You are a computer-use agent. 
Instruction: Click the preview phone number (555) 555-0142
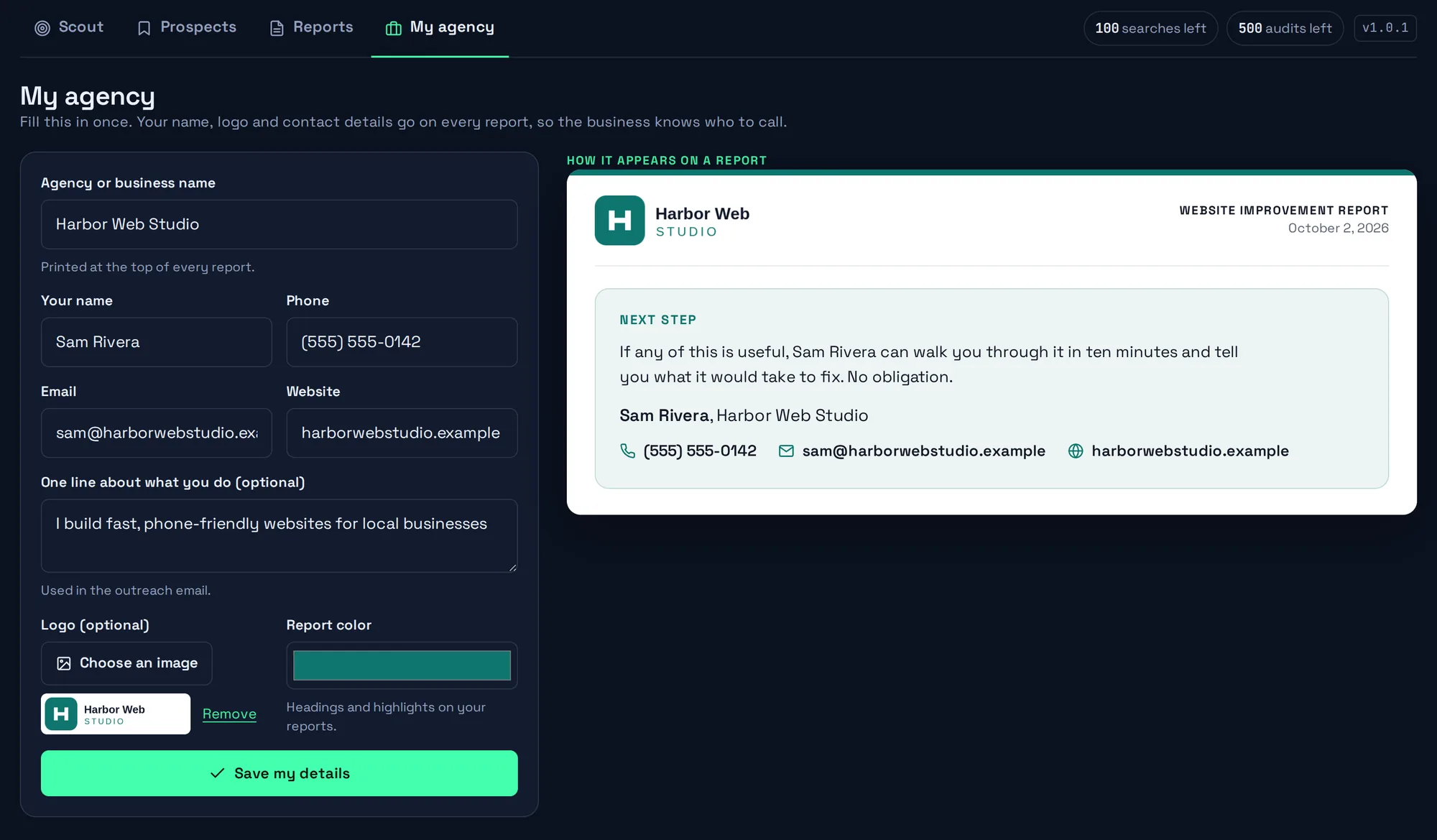click(700, 451)
